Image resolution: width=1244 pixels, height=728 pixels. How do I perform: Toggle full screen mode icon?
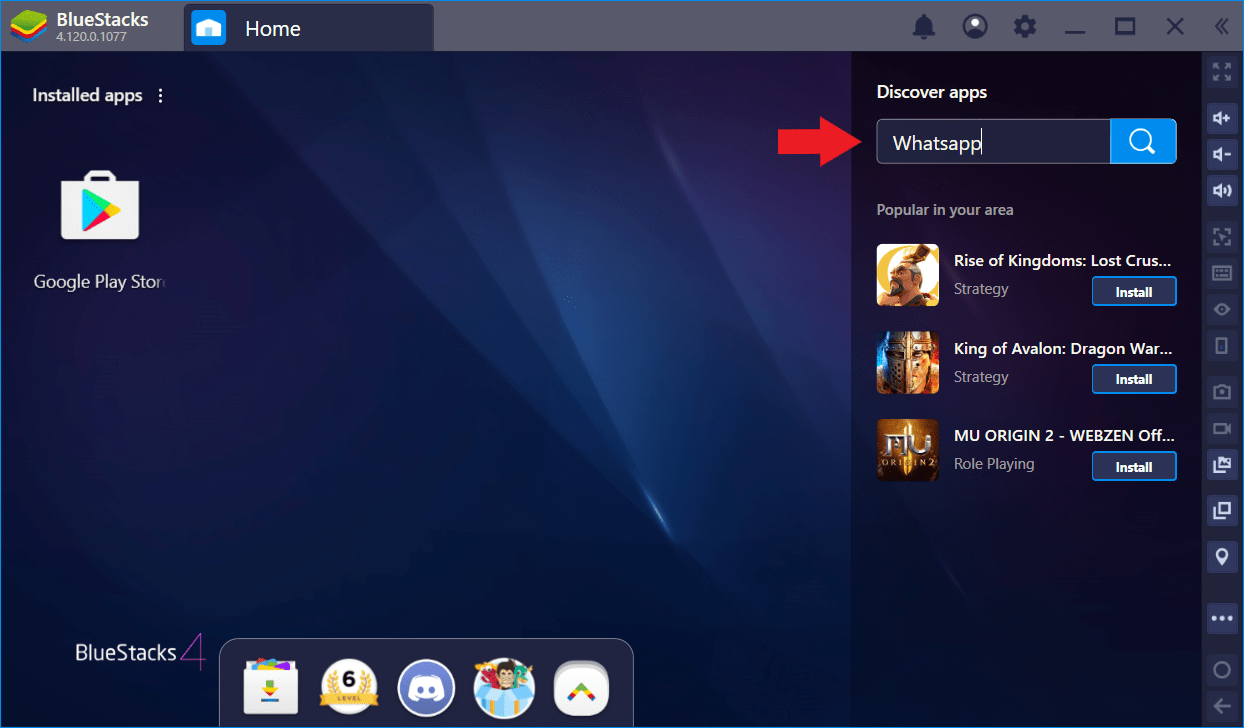(x=1221, y=72)
